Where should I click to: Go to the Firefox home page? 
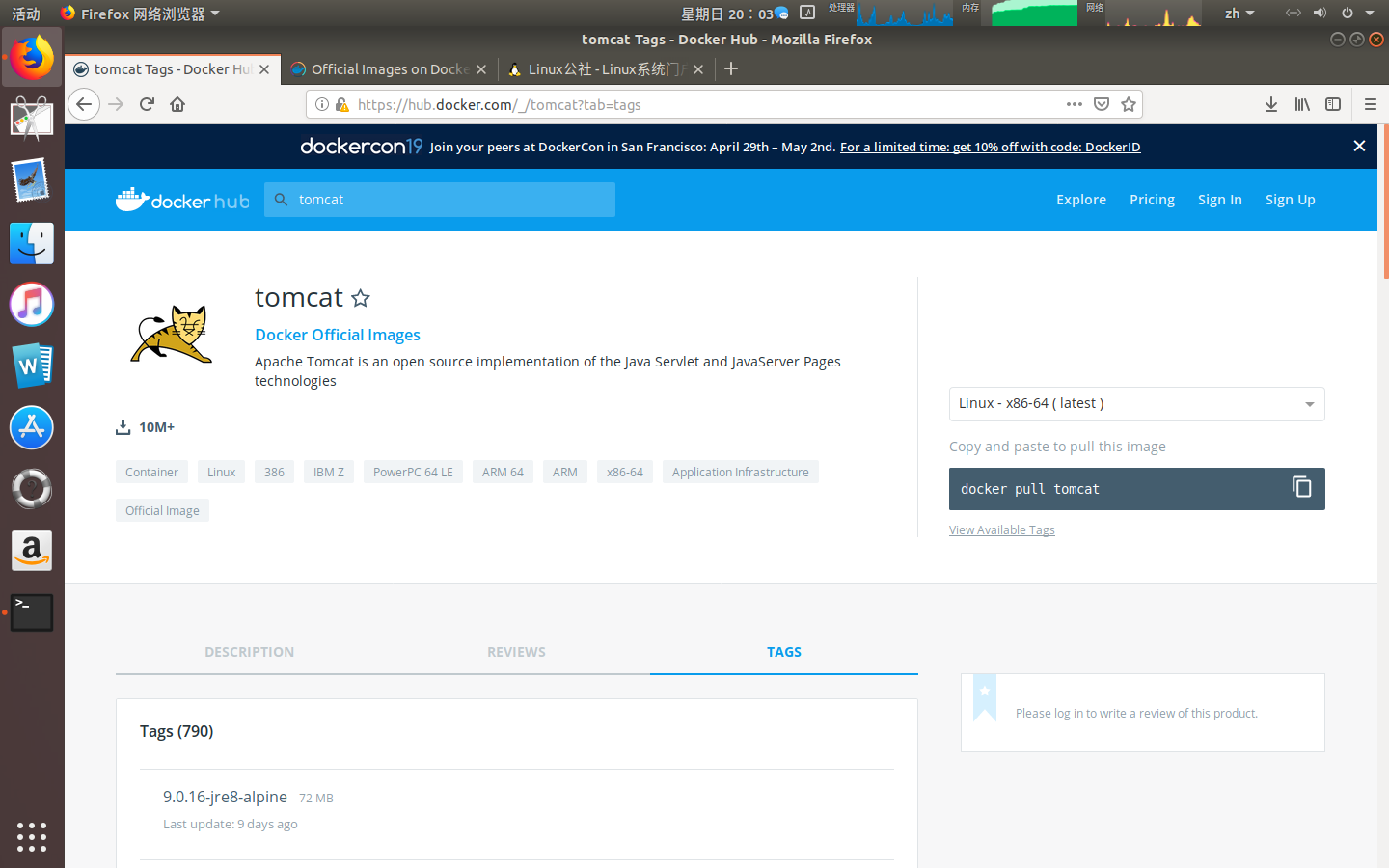pyautogui.click(x=177, y=104)
